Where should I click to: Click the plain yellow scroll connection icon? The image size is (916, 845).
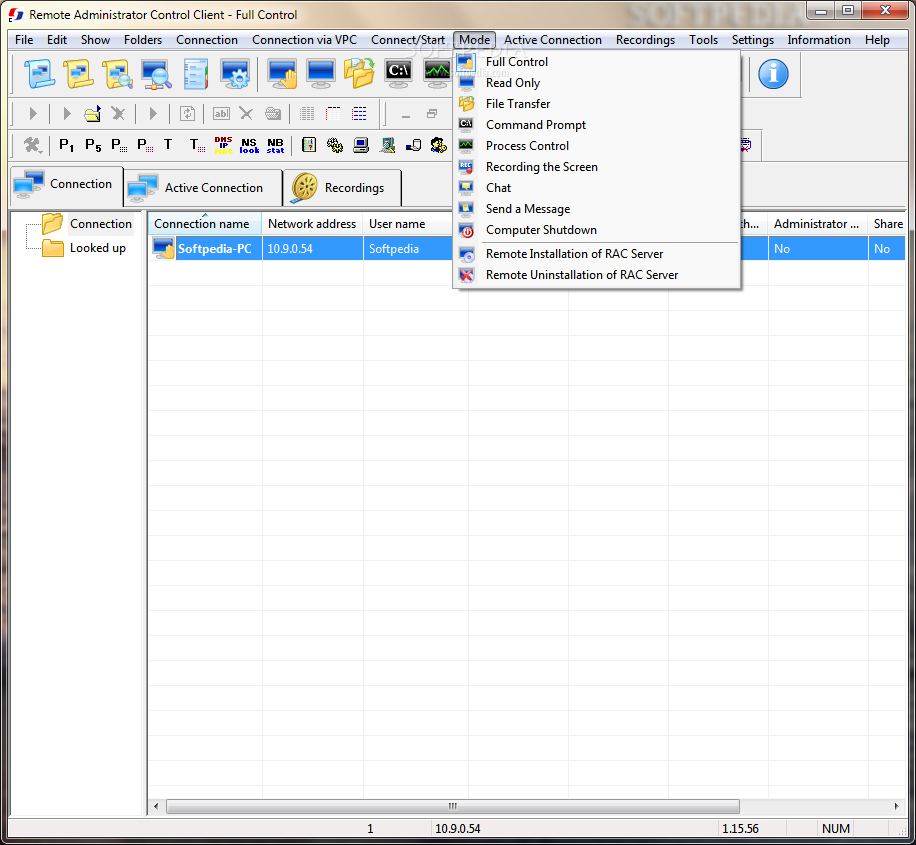click(x=78, y=74)
